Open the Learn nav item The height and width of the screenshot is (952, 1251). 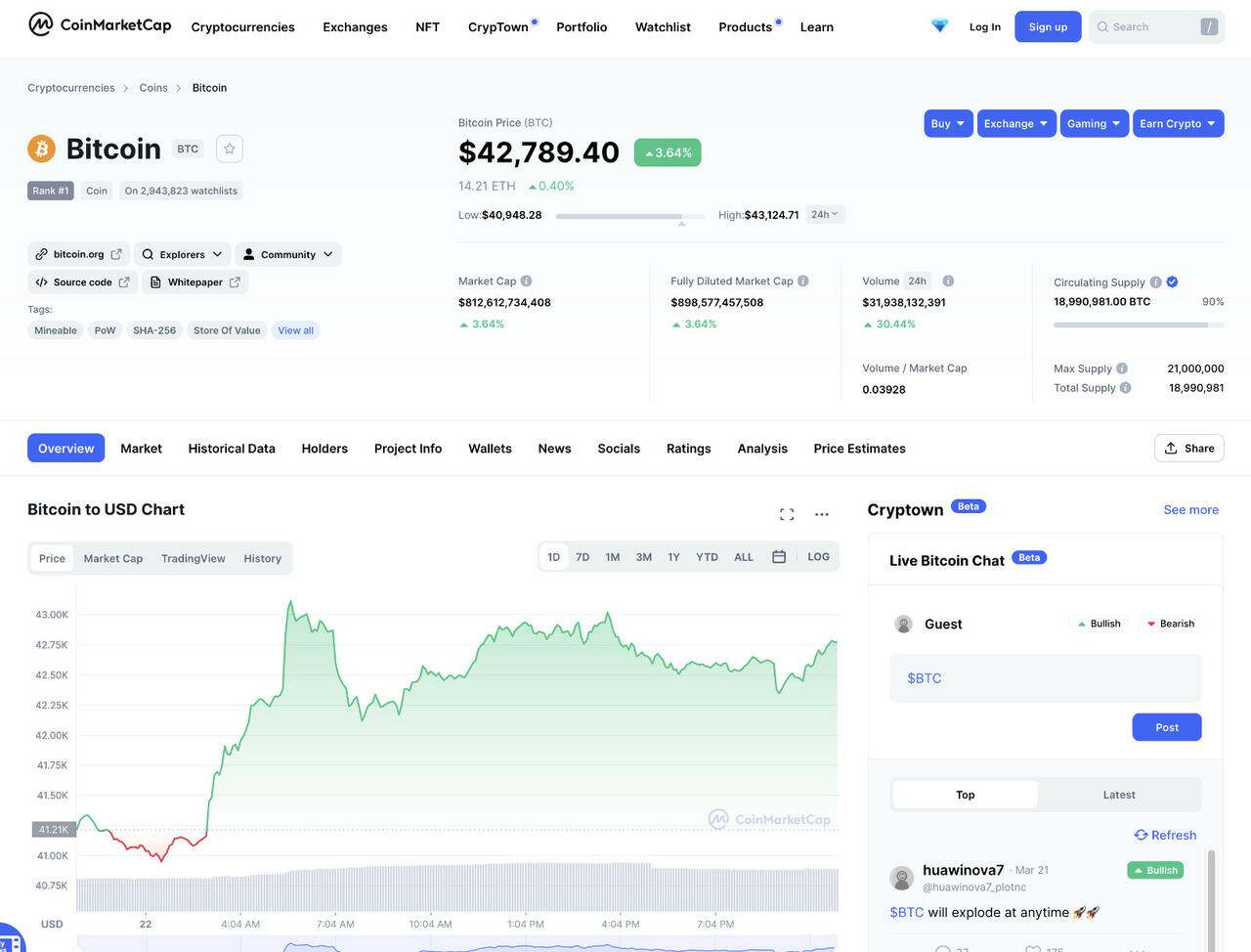[x=817, y=27]
